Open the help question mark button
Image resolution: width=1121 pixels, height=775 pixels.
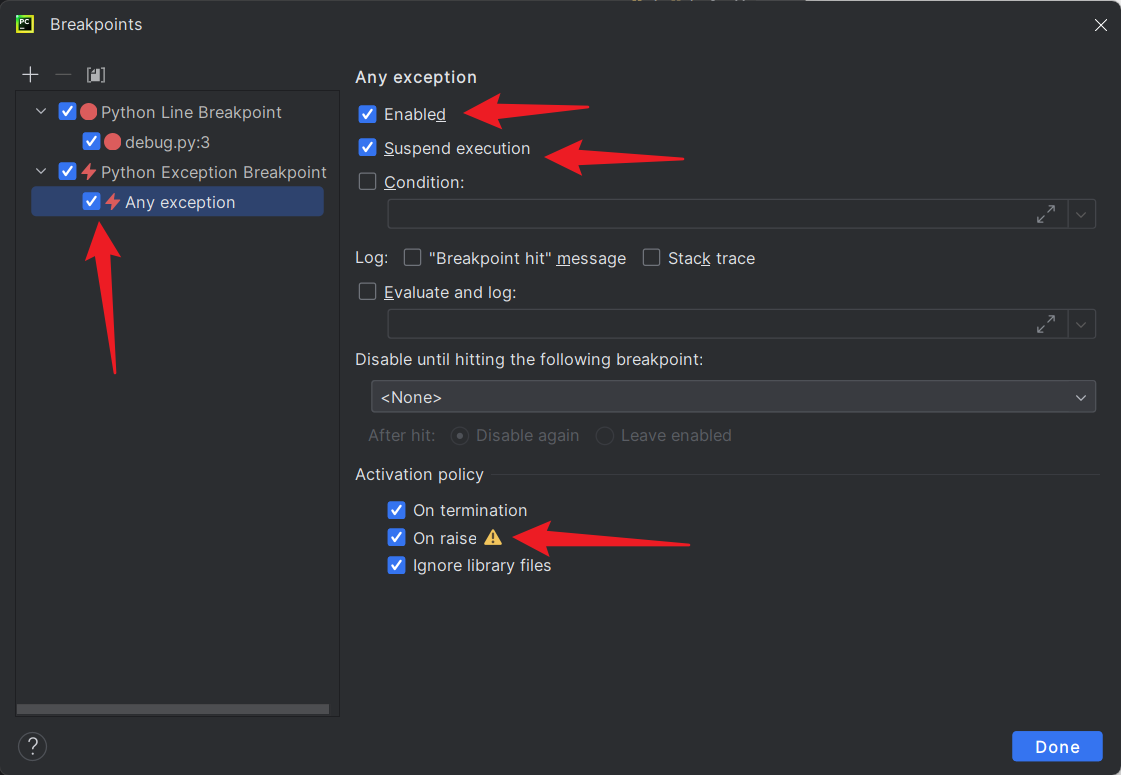(x=33, y=746)
